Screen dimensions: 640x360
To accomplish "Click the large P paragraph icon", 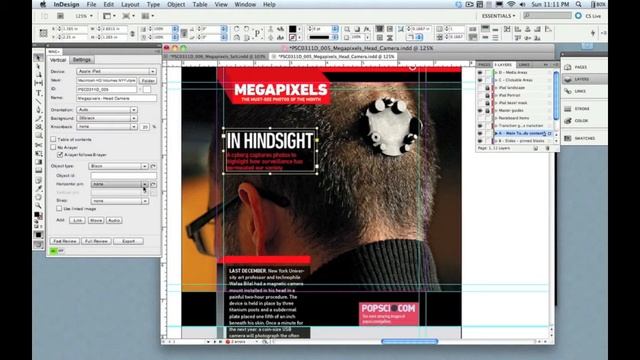I will [x=257, y=33].
